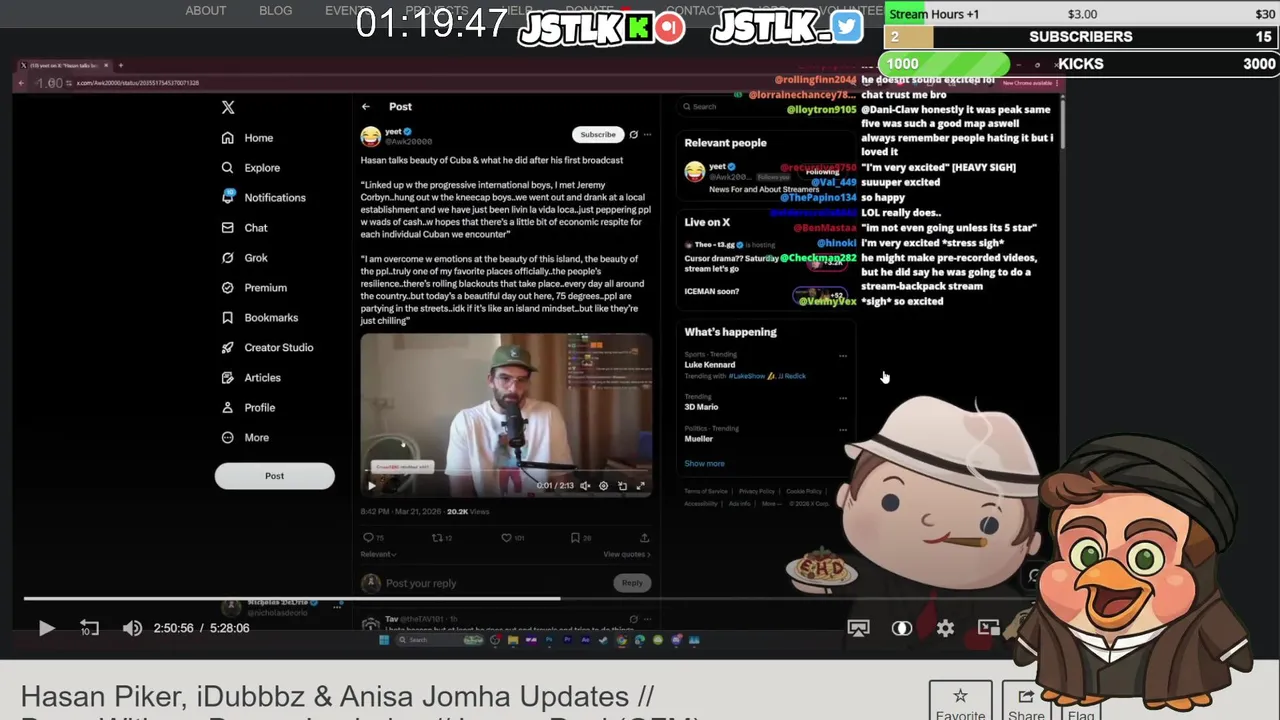The width and height of the screenshot is (1280, 720).
Task: Enable picture-in-picture on the replay player
Action: (x=988, y=628)
